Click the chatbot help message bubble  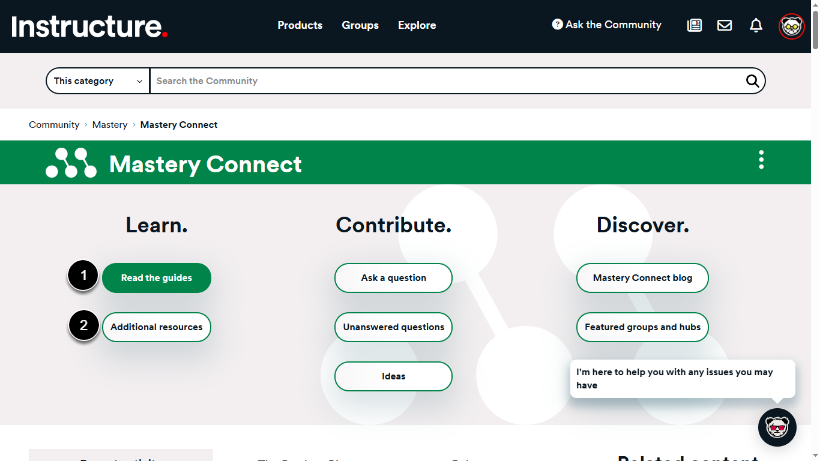click(x=682, y=379)
